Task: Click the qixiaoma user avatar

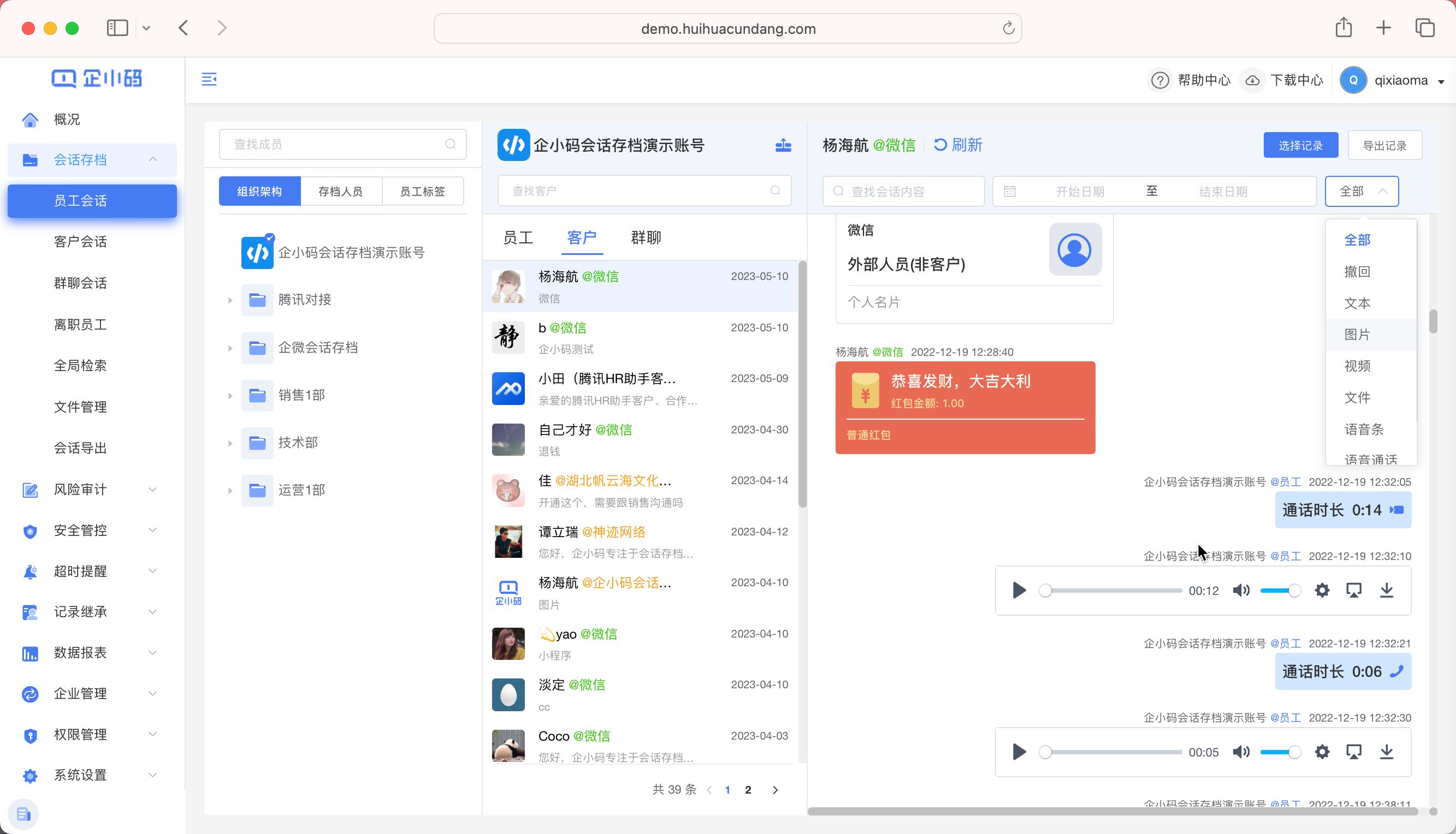Action: pyautogui.click(x=1353, y=80)
